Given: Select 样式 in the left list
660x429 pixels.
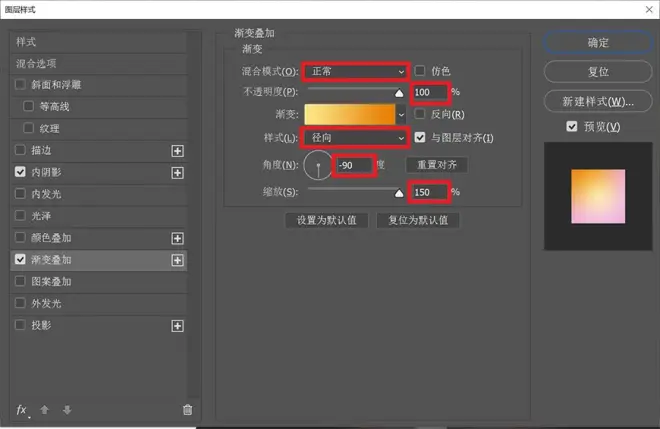Looking at the screenshot, I should click(x=98, y=42).
